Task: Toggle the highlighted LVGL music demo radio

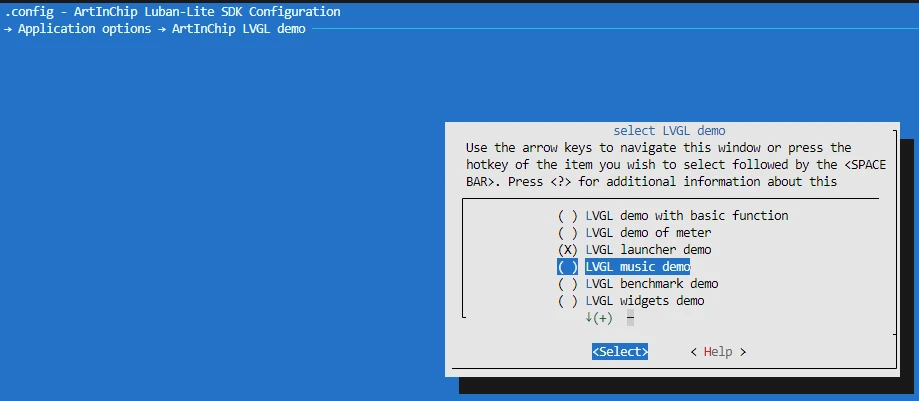Action: click(567, 267)
